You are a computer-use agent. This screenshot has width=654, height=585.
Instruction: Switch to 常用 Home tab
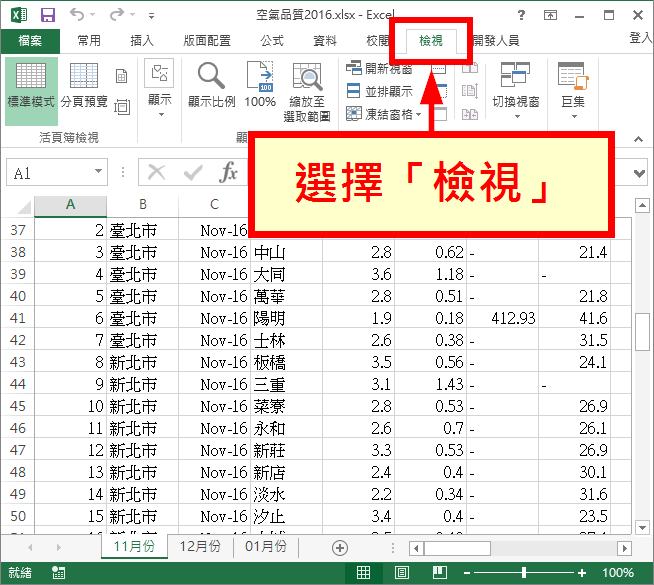[89, 40]
